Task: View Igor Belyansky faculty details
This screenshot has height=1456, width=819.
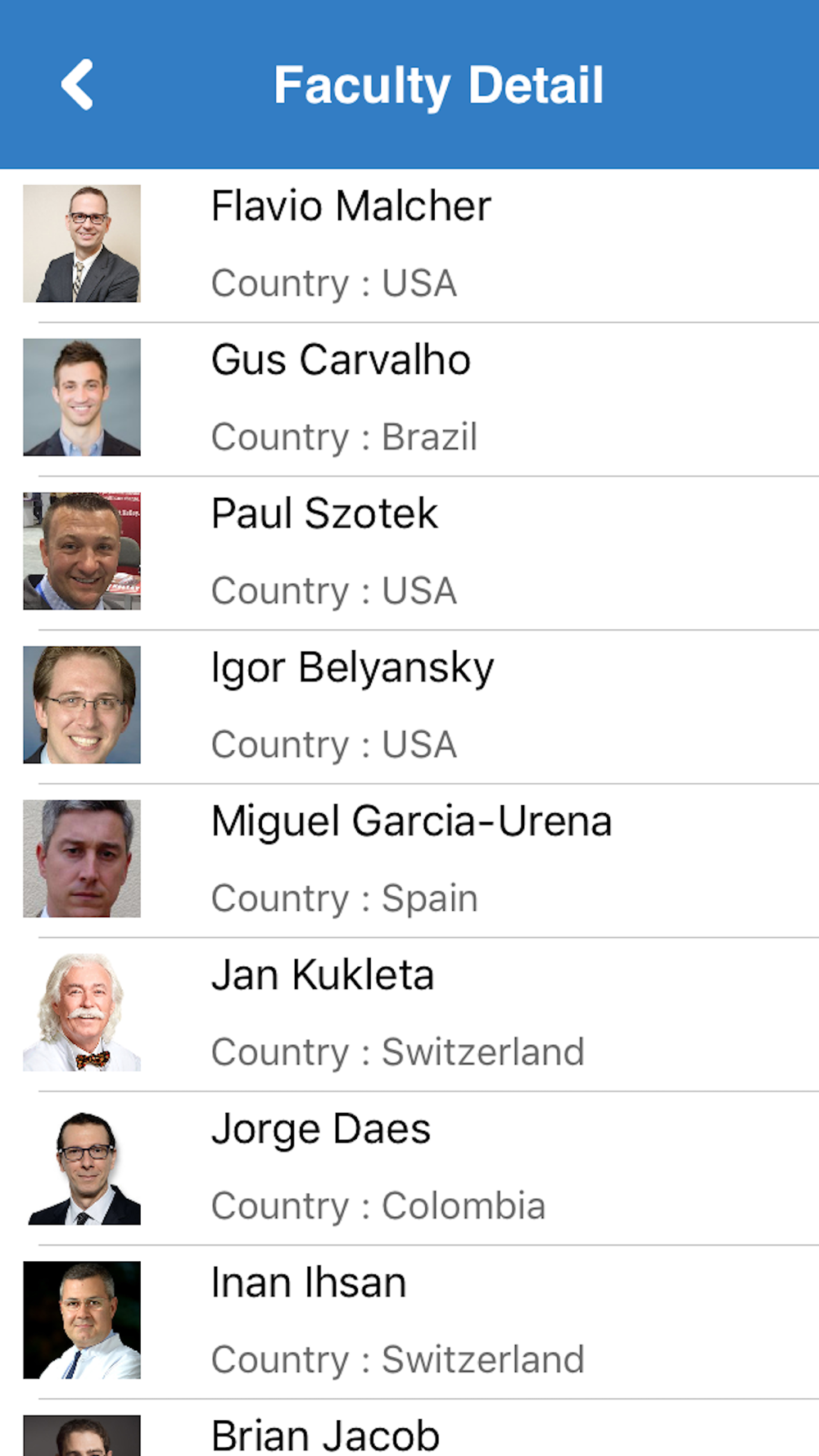Action: [x=409, y=708]
